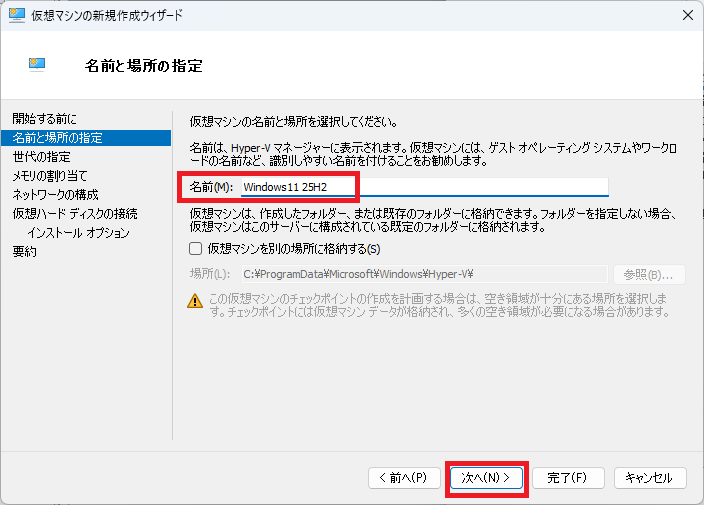Click the yellow warning triangle icon

pos(195,301)
